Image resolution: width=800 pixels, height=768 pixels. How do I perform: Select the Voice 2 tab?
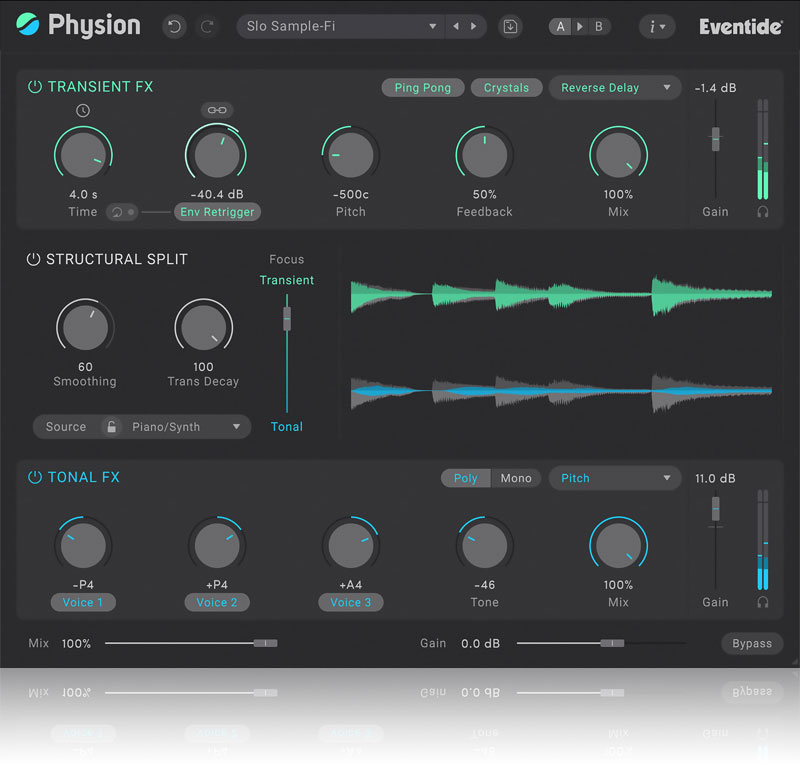pos(217,602)
